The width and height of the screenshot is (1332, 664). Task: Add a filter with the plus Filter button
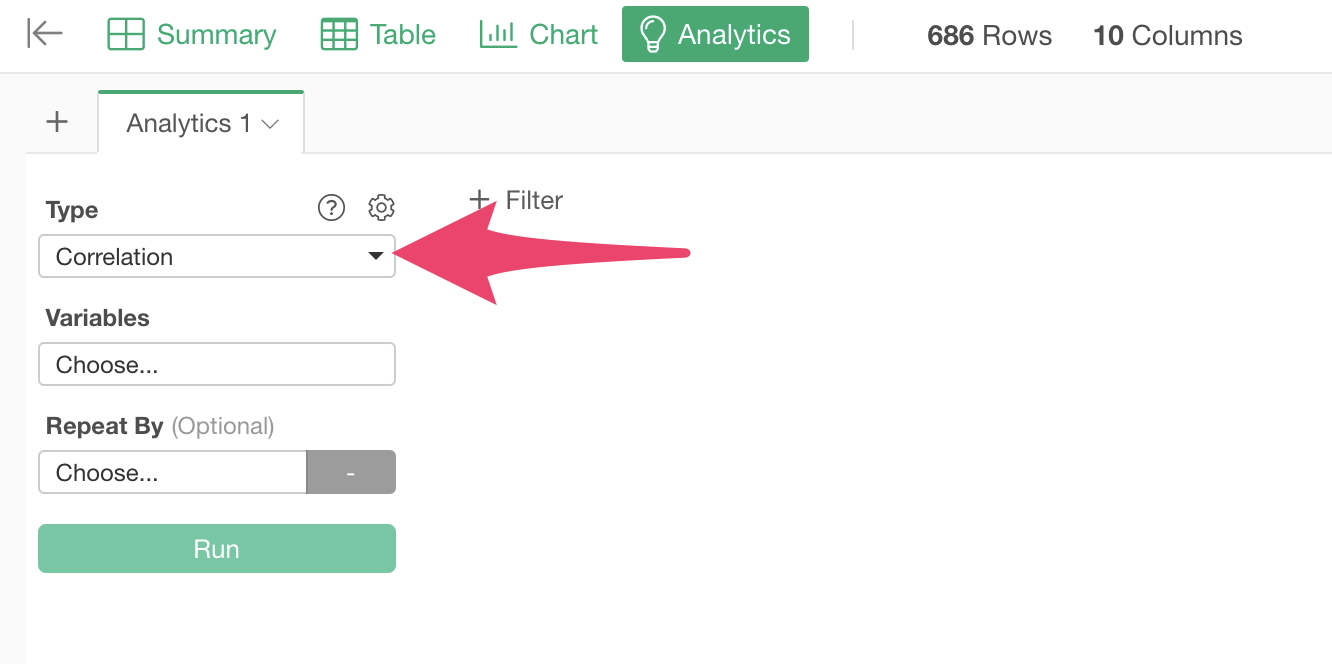(x=516, y=200)
